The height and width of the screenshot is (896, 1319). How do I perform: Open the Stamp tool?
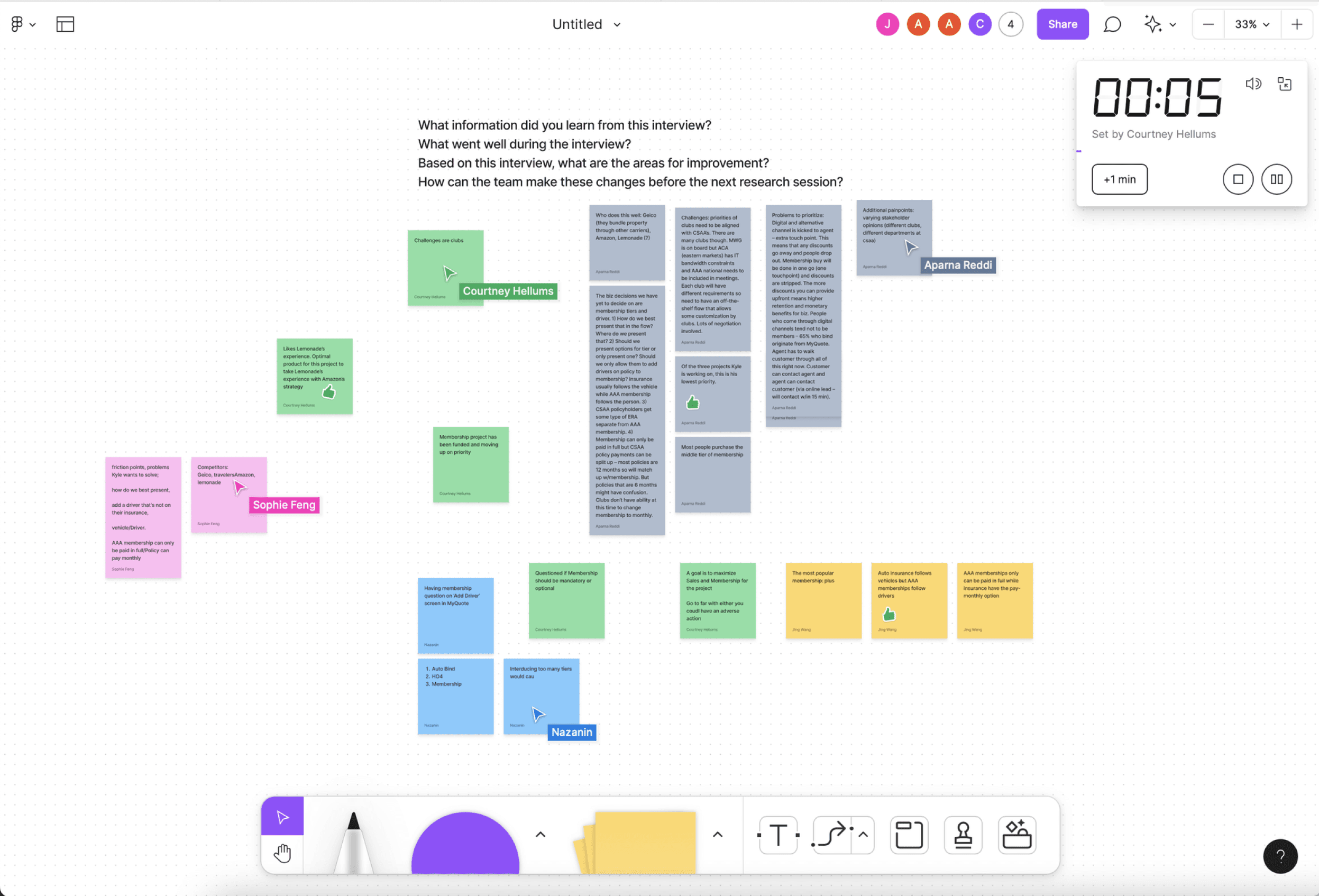click(963, 835)
